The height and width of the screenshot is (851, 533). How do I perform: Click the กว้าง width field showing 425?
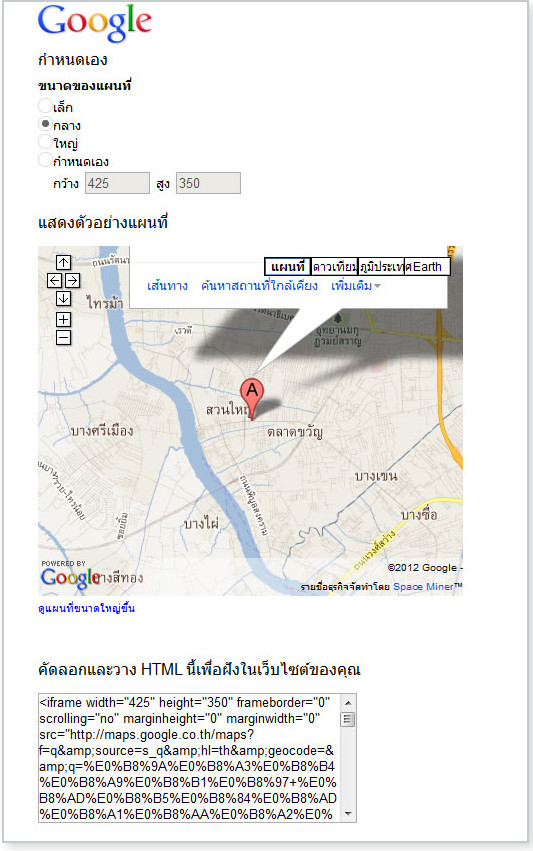tap(117, 183)
